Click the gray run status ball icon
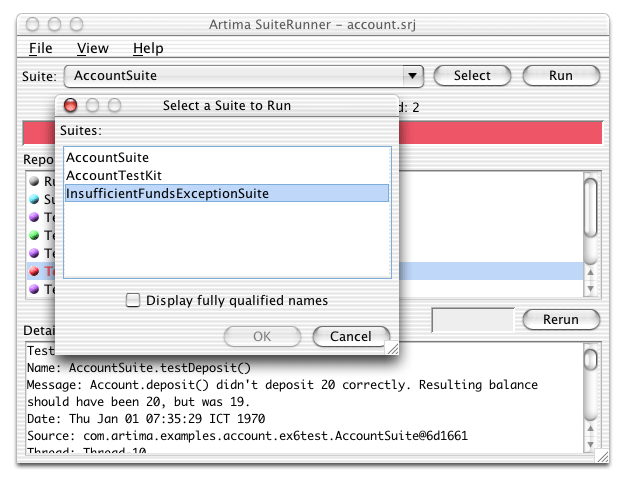The image size is (632, 496). (x=34, y=181)
